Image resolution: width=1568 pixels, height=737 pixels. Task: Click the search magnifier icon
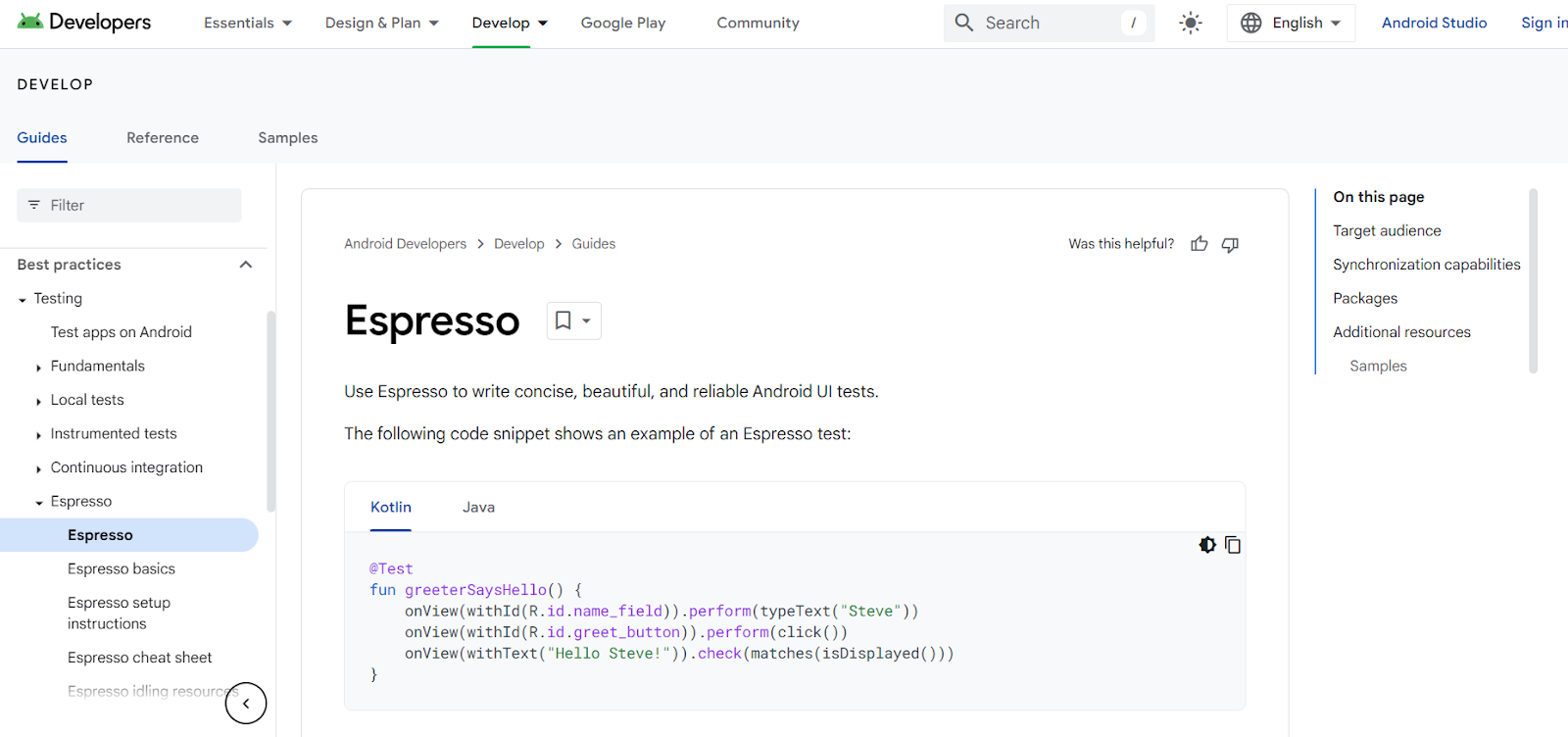point(964,23)
